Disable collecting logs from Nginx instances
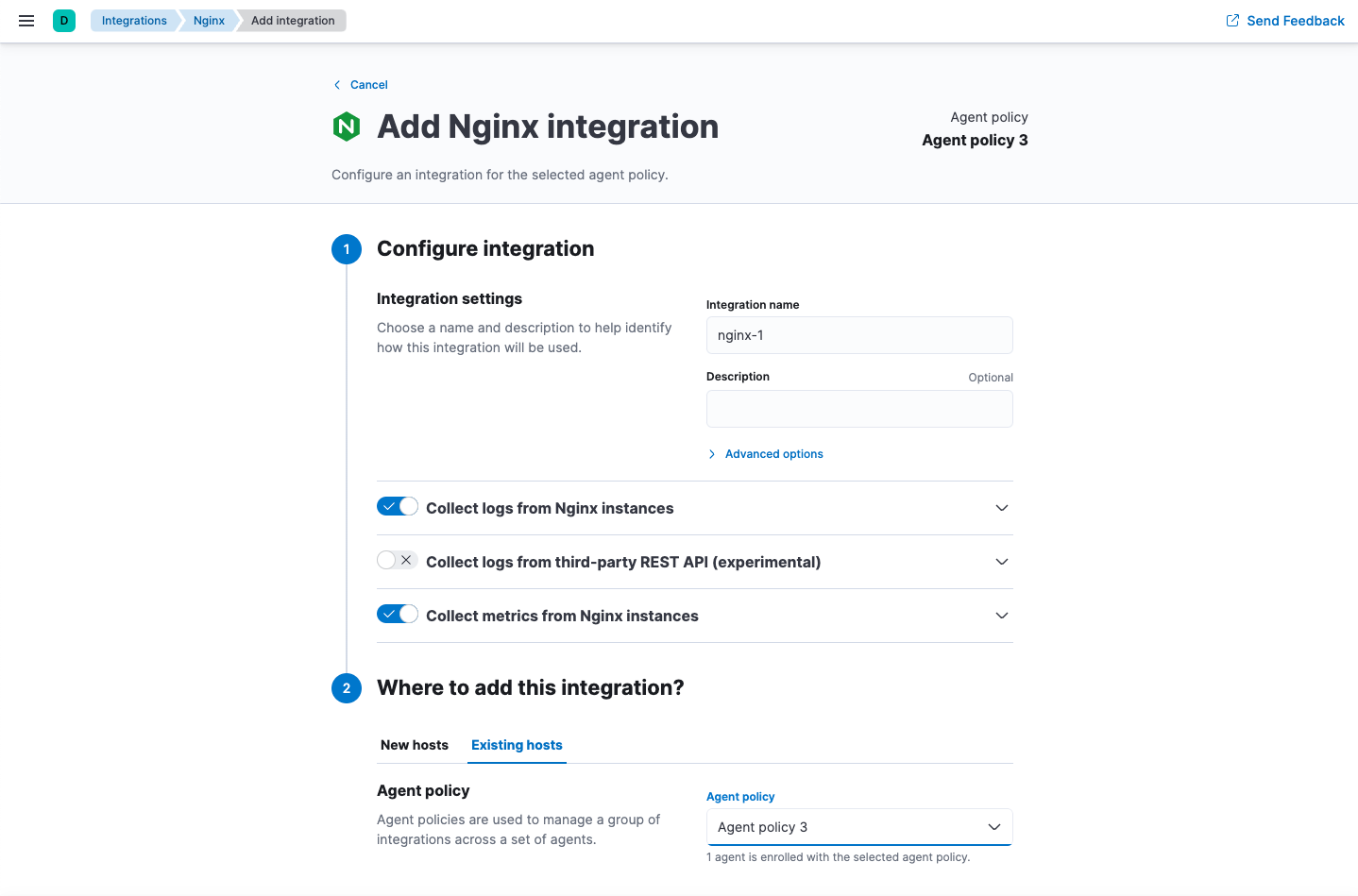1358x896 pixels. pos(397,505)
